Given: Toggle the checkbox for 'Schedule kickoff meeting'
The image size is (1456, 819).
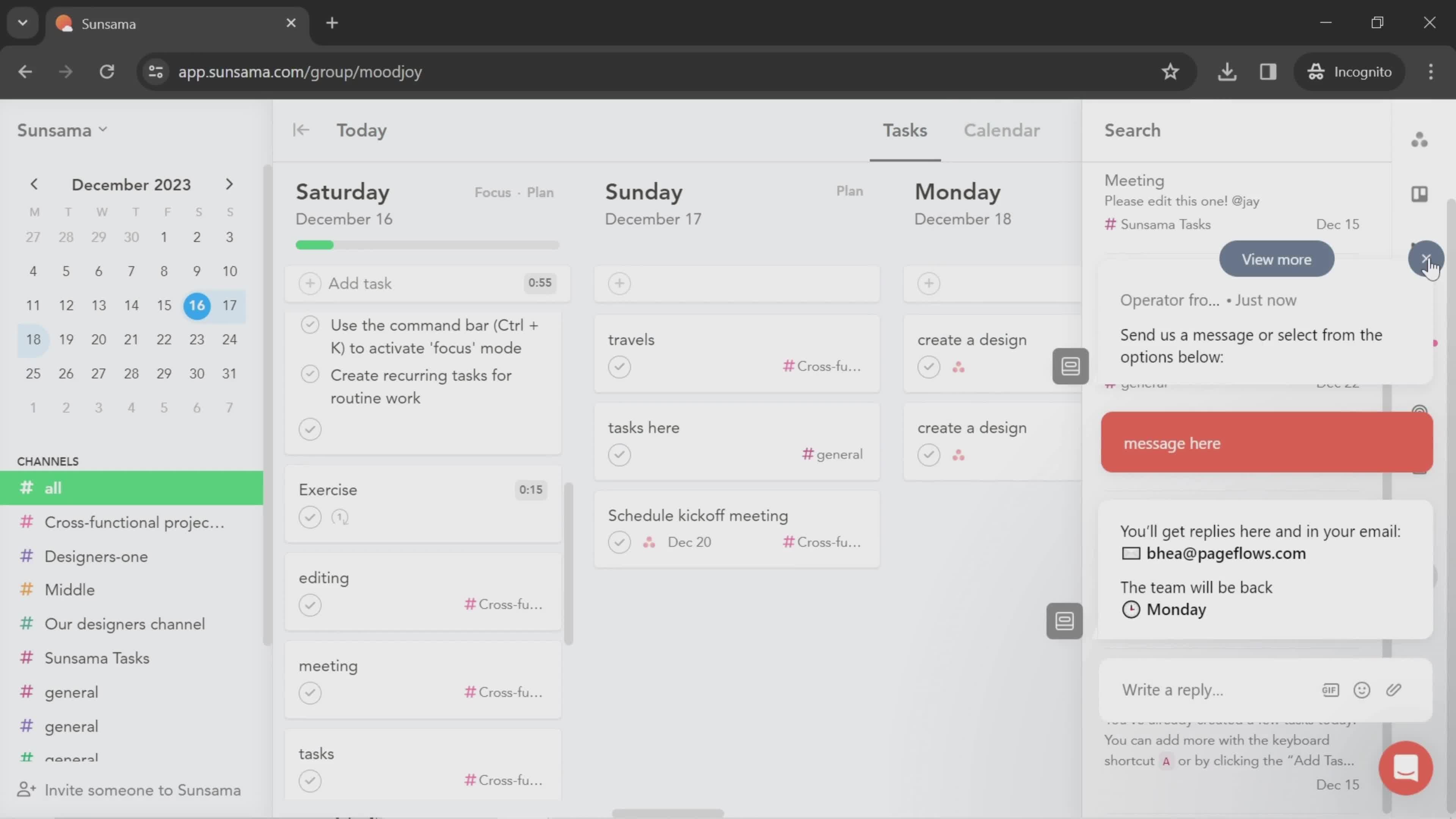Looking at the screenshot, I should 620,542.
